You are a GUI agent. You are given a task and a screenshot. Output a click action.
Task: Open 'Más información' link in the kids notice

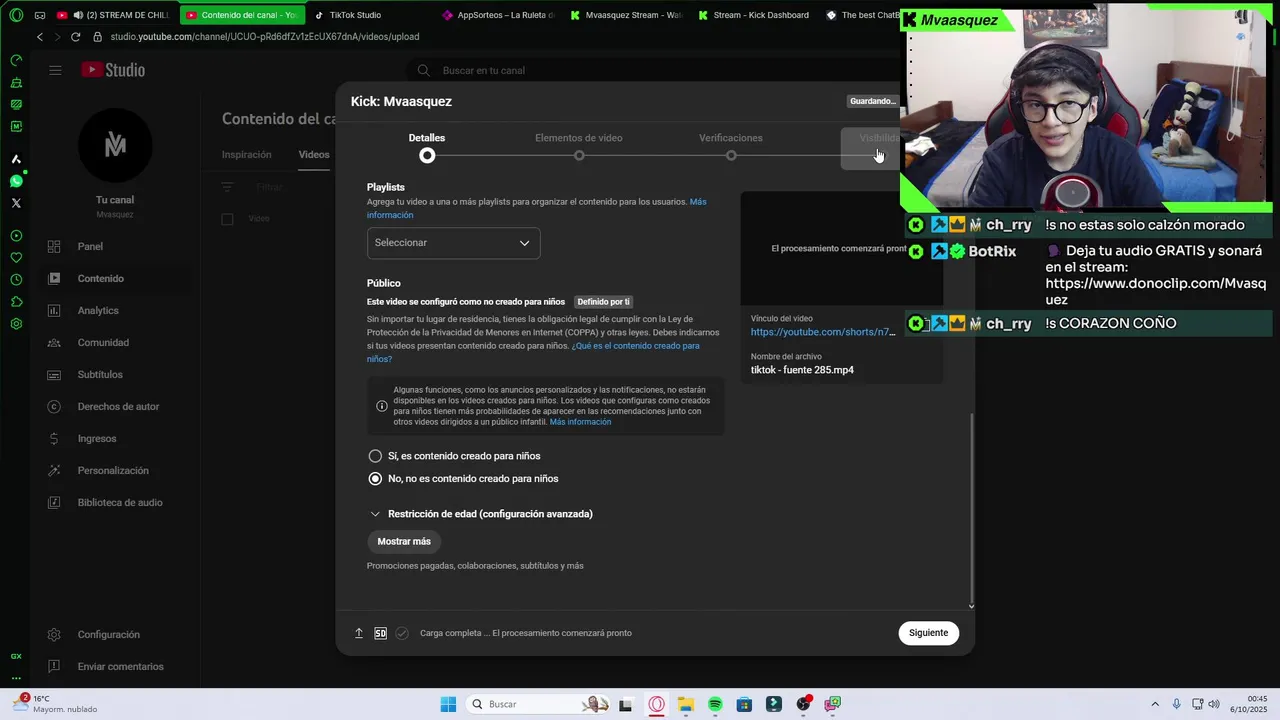point(580,422)
